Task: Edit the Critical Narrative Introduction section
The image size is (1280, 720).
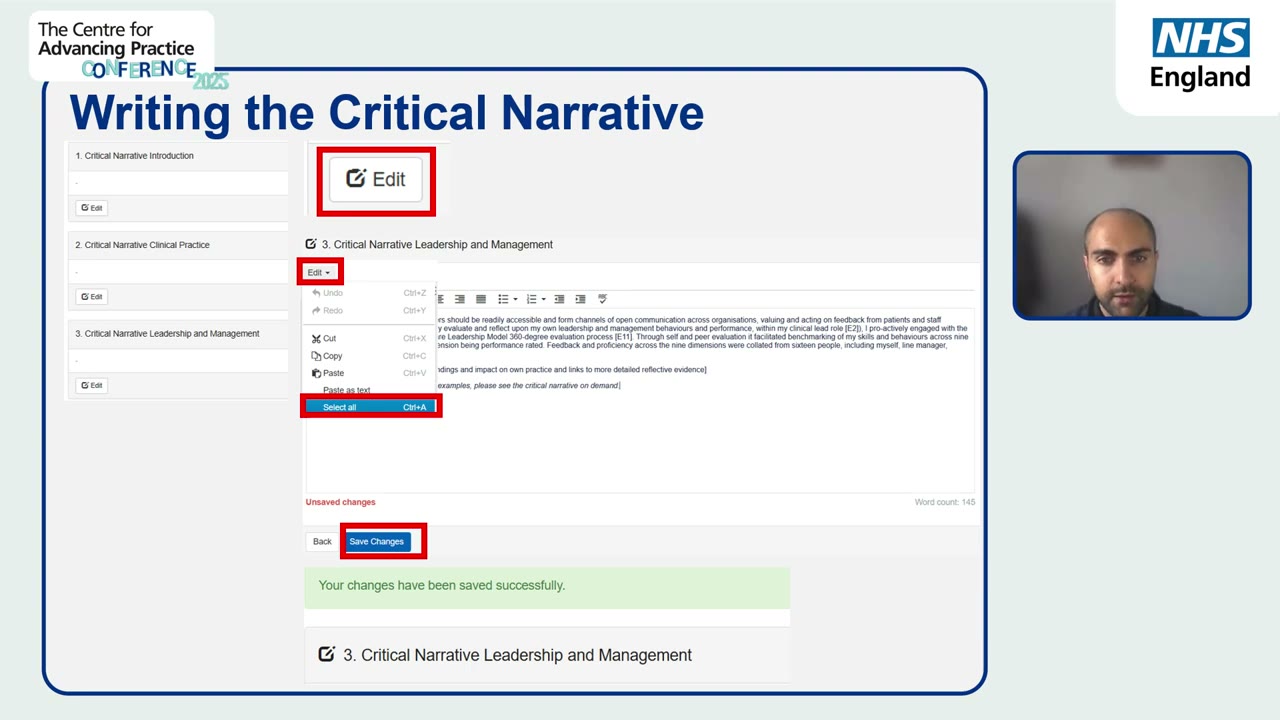Action: click(92, 208)
